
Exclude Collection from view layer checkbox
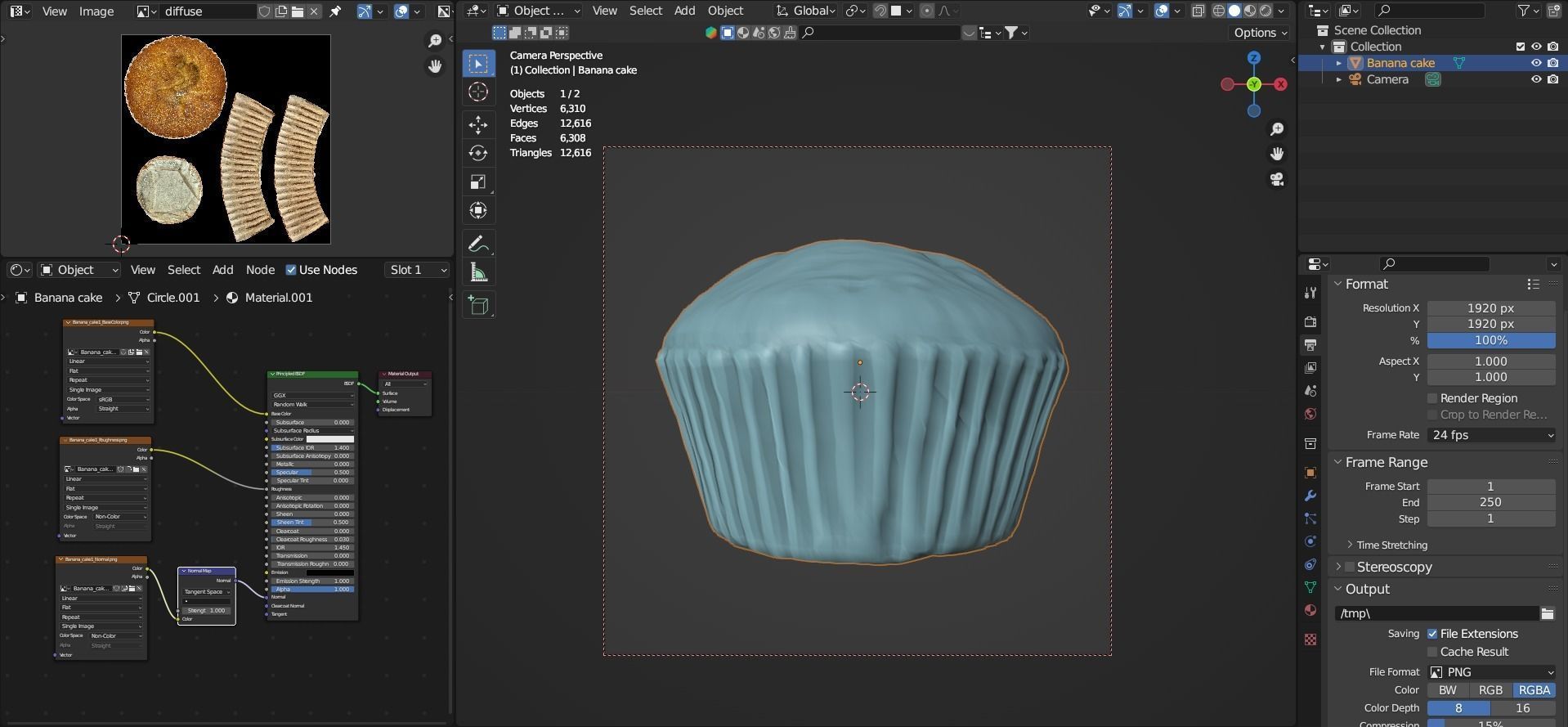coord(1521,47)
